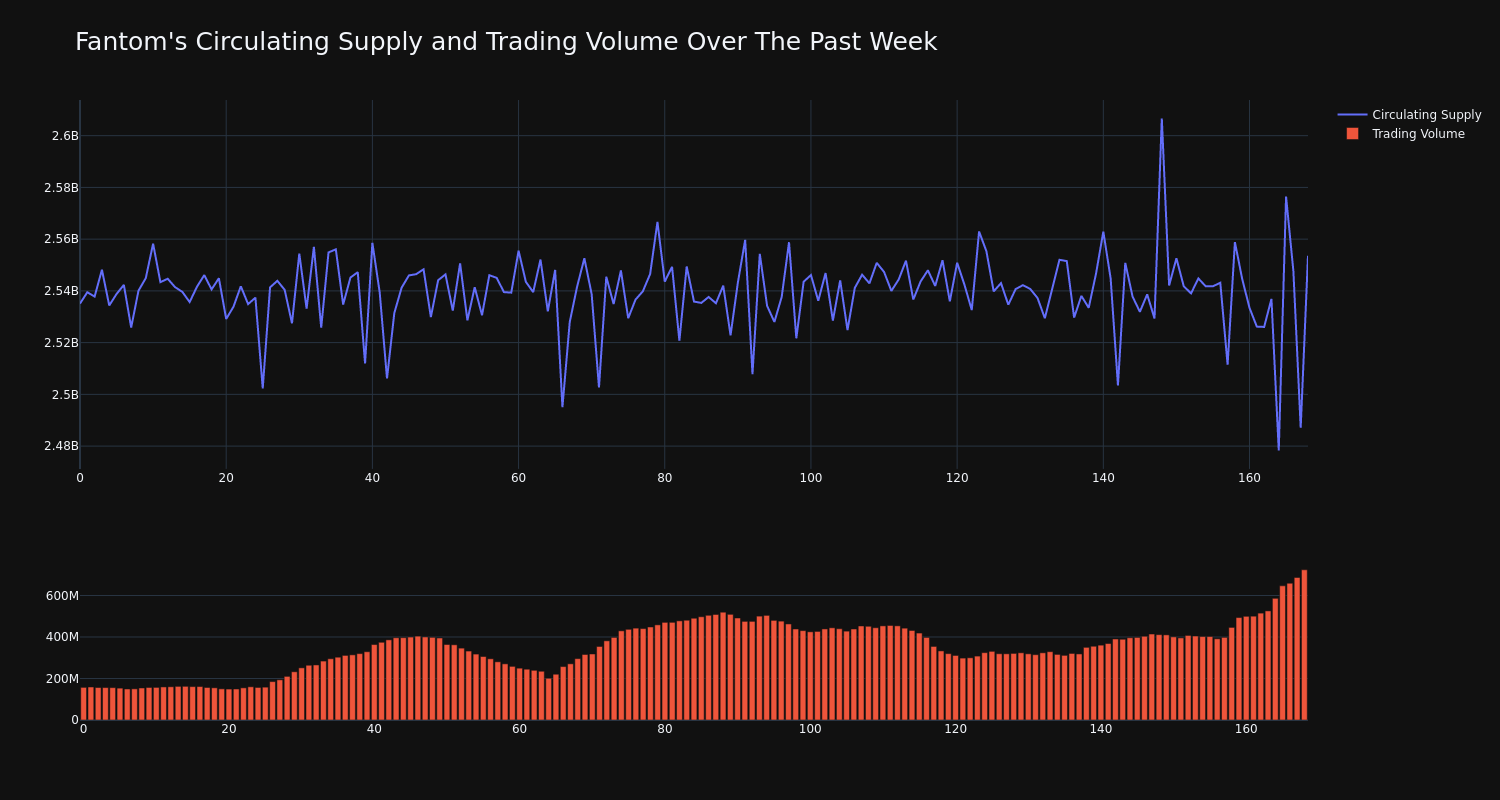1500x800 pixels.
Task: Click the 2.52B y-axis label
Action: coord(61,343)
